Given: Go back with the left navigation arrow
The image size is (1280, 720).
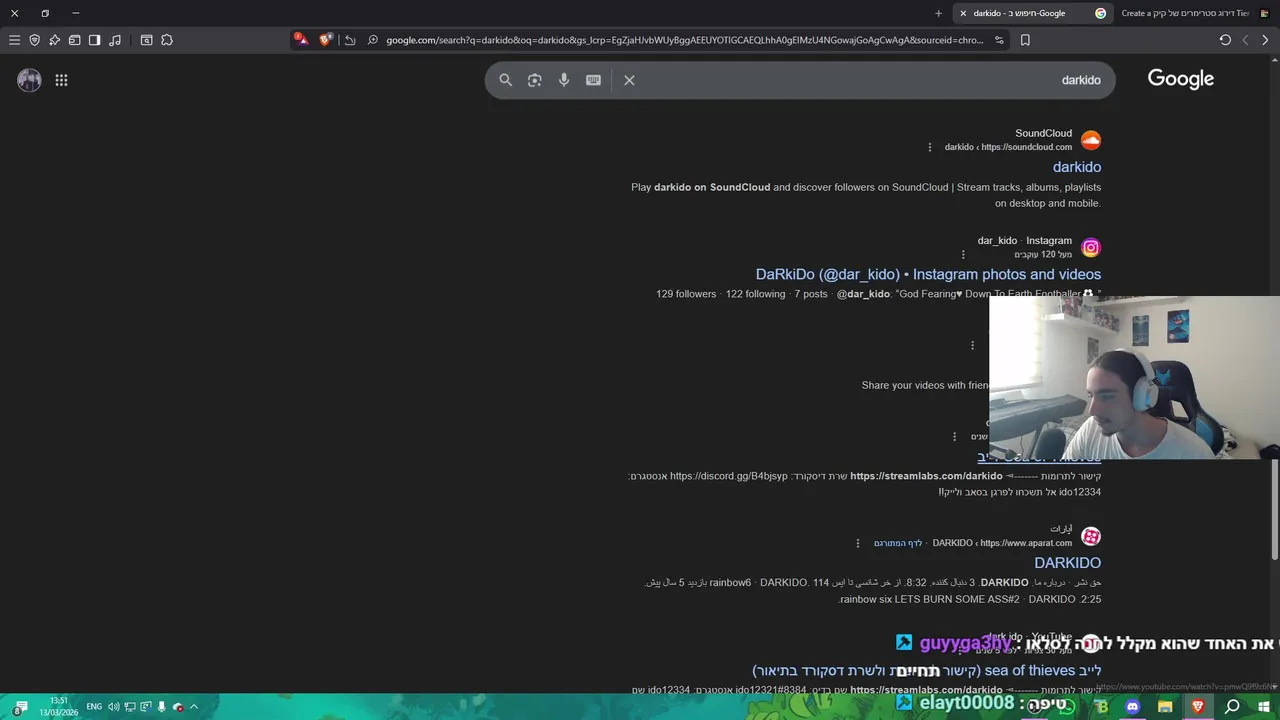Looking at the screenshot, I should [x=1245, y=40].
